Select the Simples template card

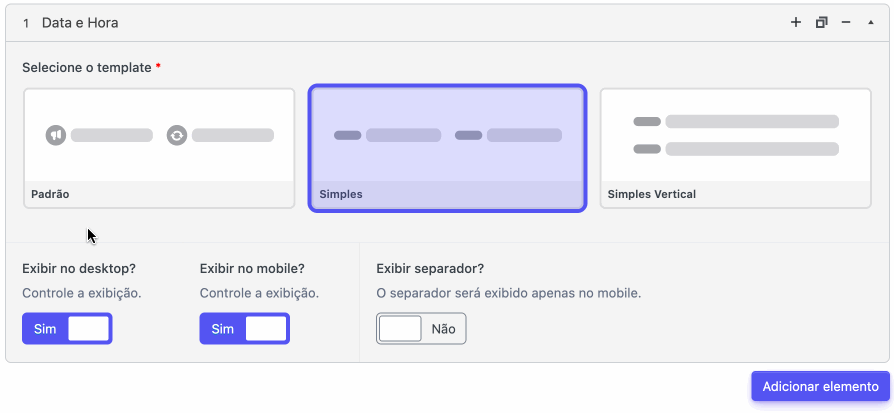pyautogui.click(x=448, y=148)
